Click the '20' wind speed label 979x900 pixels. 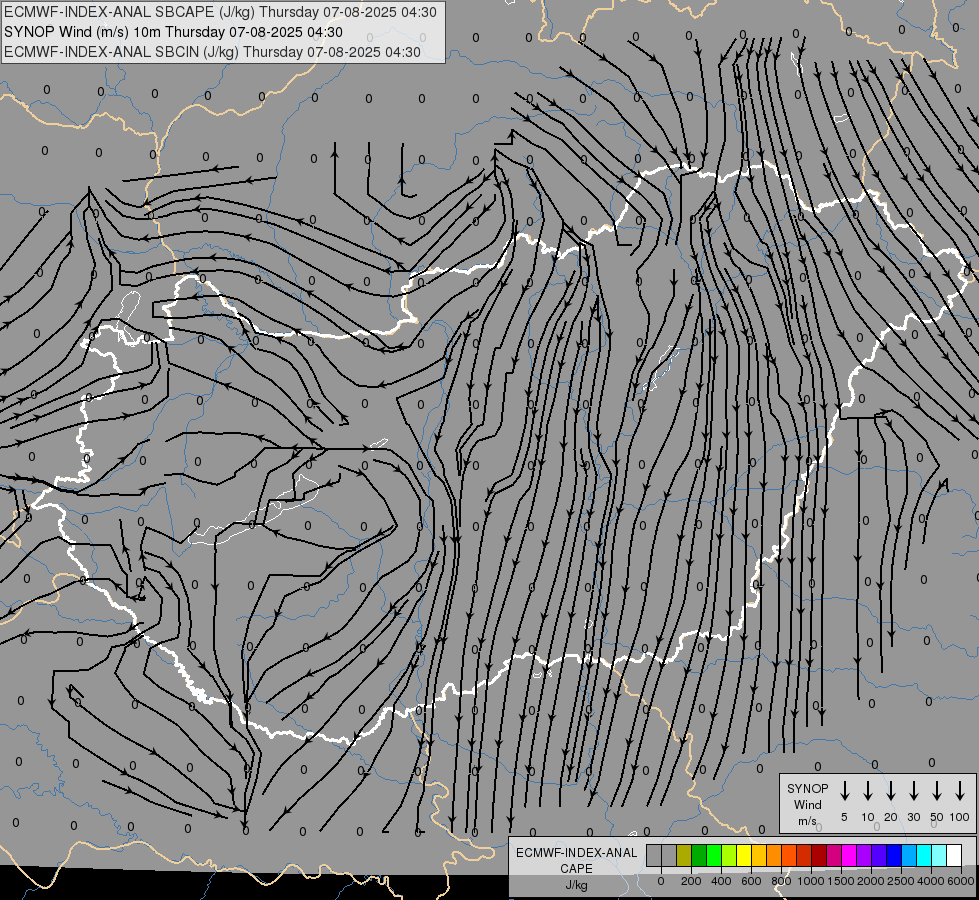(x=890, y=817)
